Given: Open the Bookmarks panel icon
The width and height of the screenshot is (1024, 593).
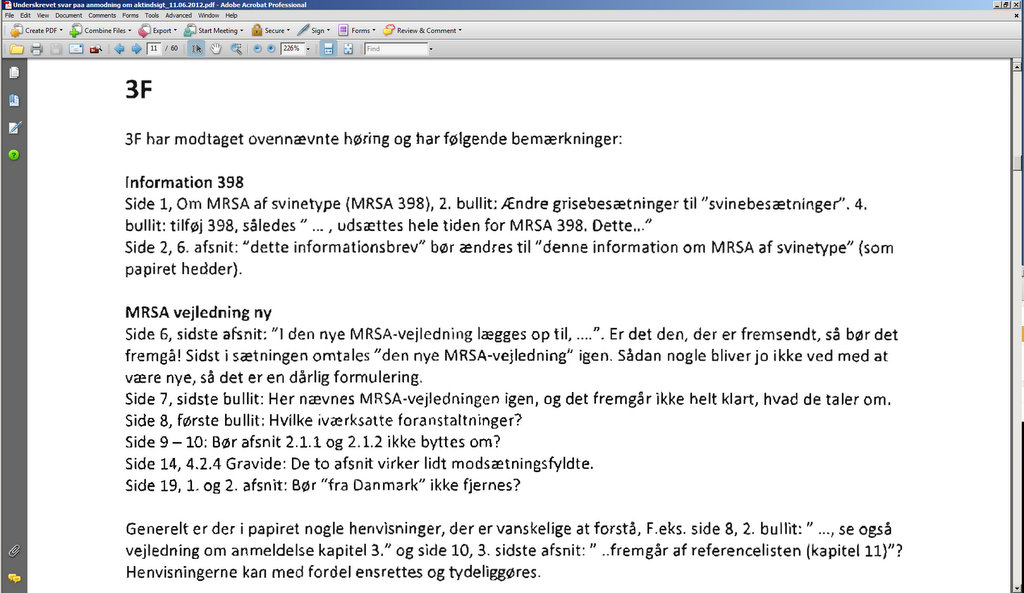Looking at the screenshot, I should click(x=14, y=100).
